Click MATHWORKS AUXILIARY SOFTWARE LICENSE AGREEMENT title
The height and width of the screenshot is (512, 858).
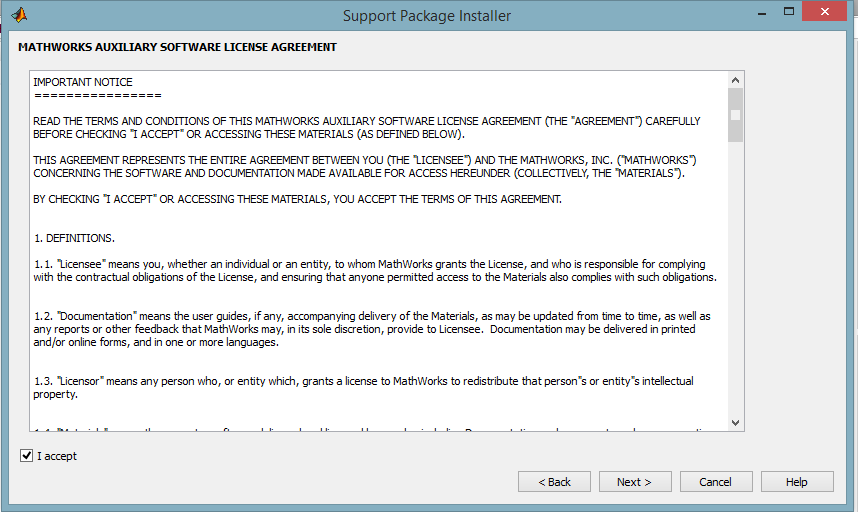click(177, 47)
